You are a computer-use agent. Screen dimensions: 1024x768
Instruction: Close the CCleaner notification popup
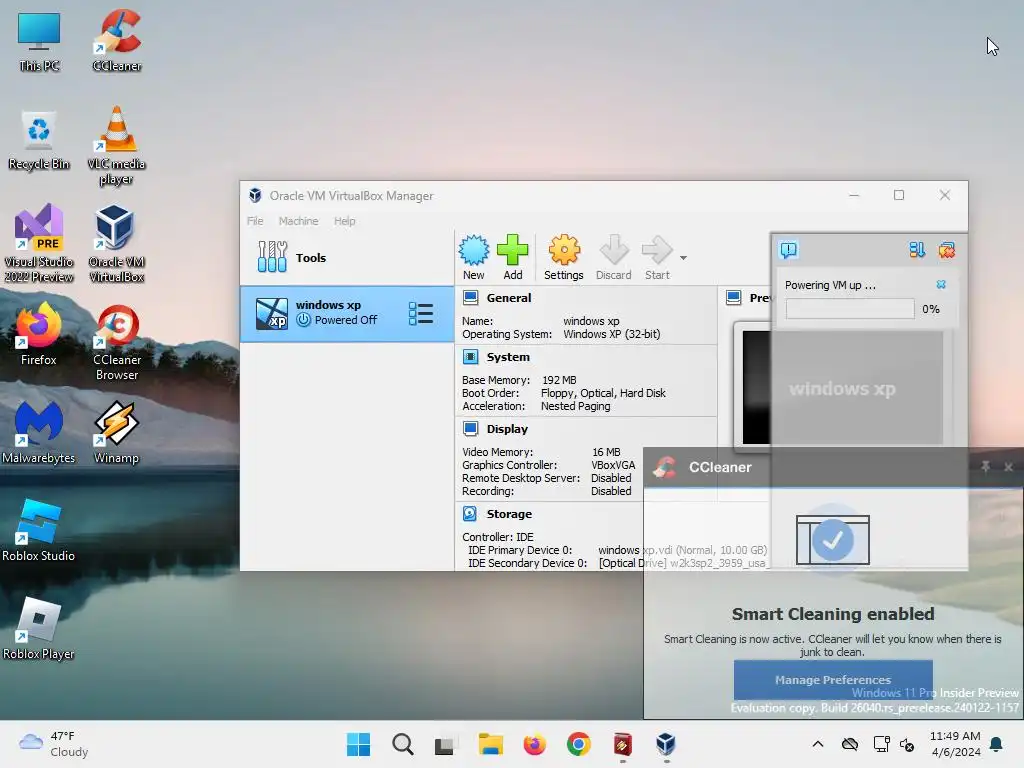1008,467
